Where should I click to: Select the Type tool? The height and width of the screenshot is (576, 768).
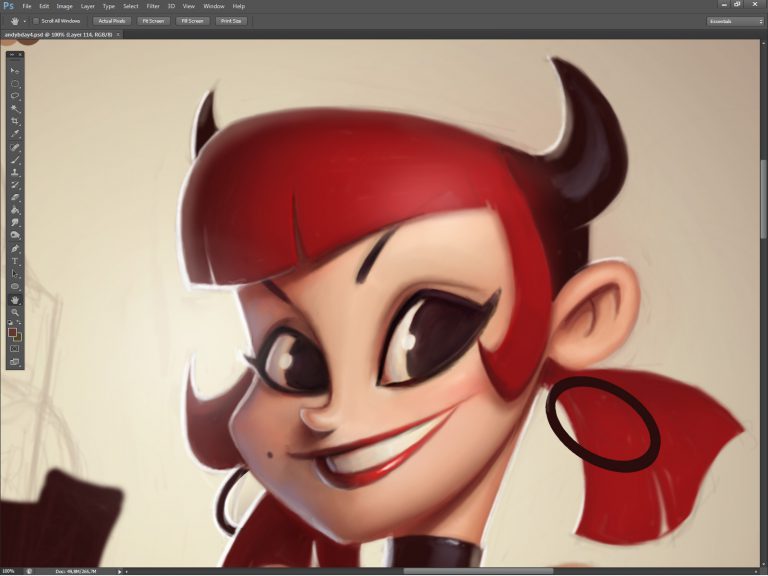[x=15, y=262]
